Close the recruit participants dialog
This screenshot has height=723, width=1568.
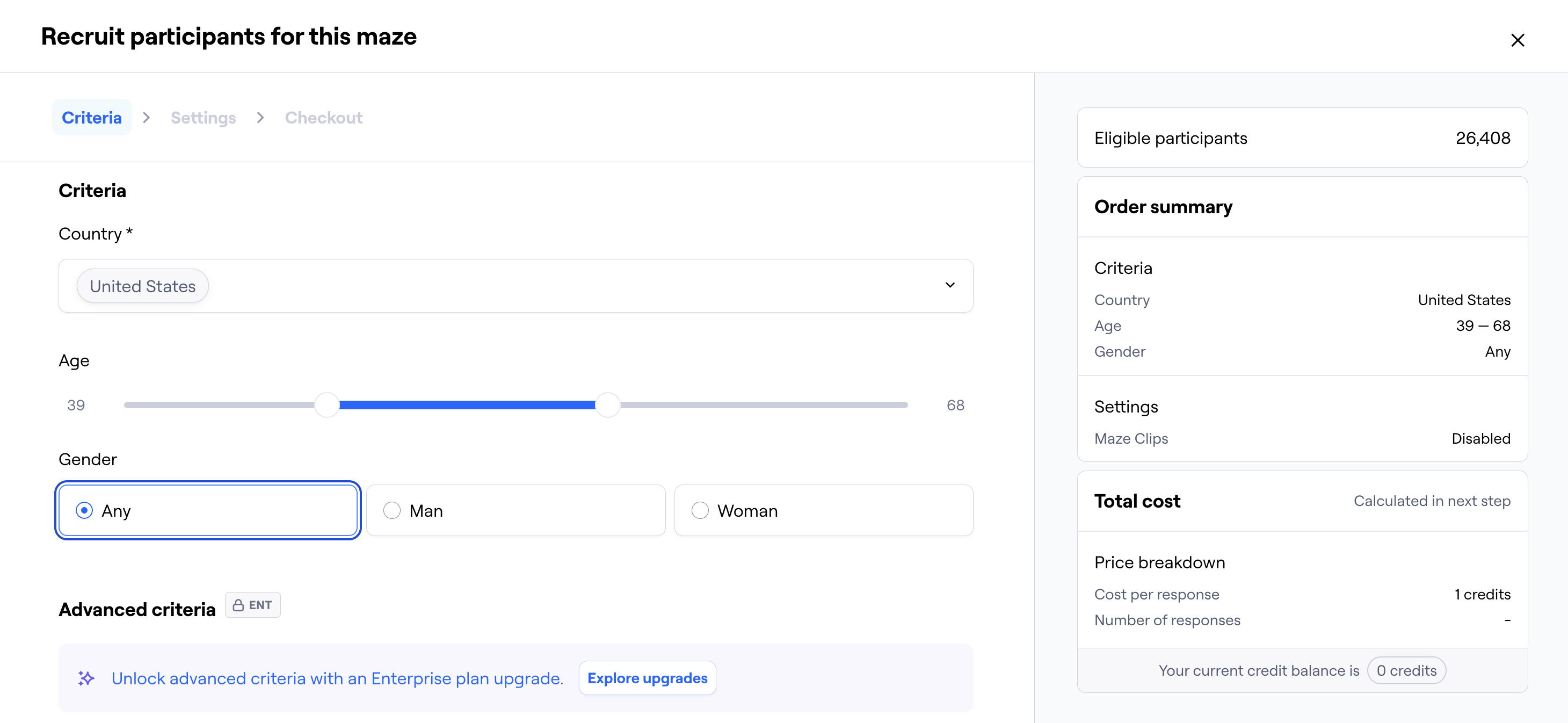[1517, 40]
